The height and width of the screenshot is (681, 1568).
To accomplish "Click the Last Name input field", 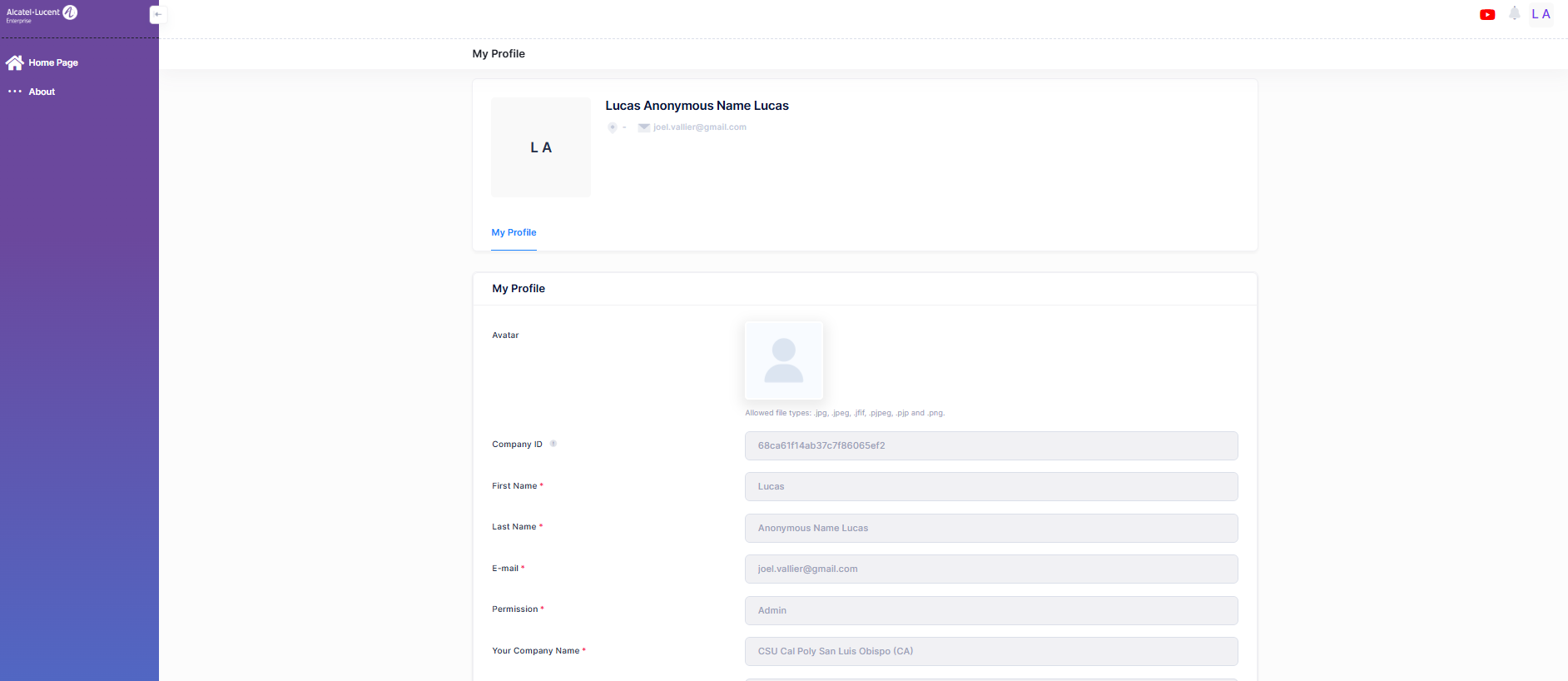I will point(990,528).
